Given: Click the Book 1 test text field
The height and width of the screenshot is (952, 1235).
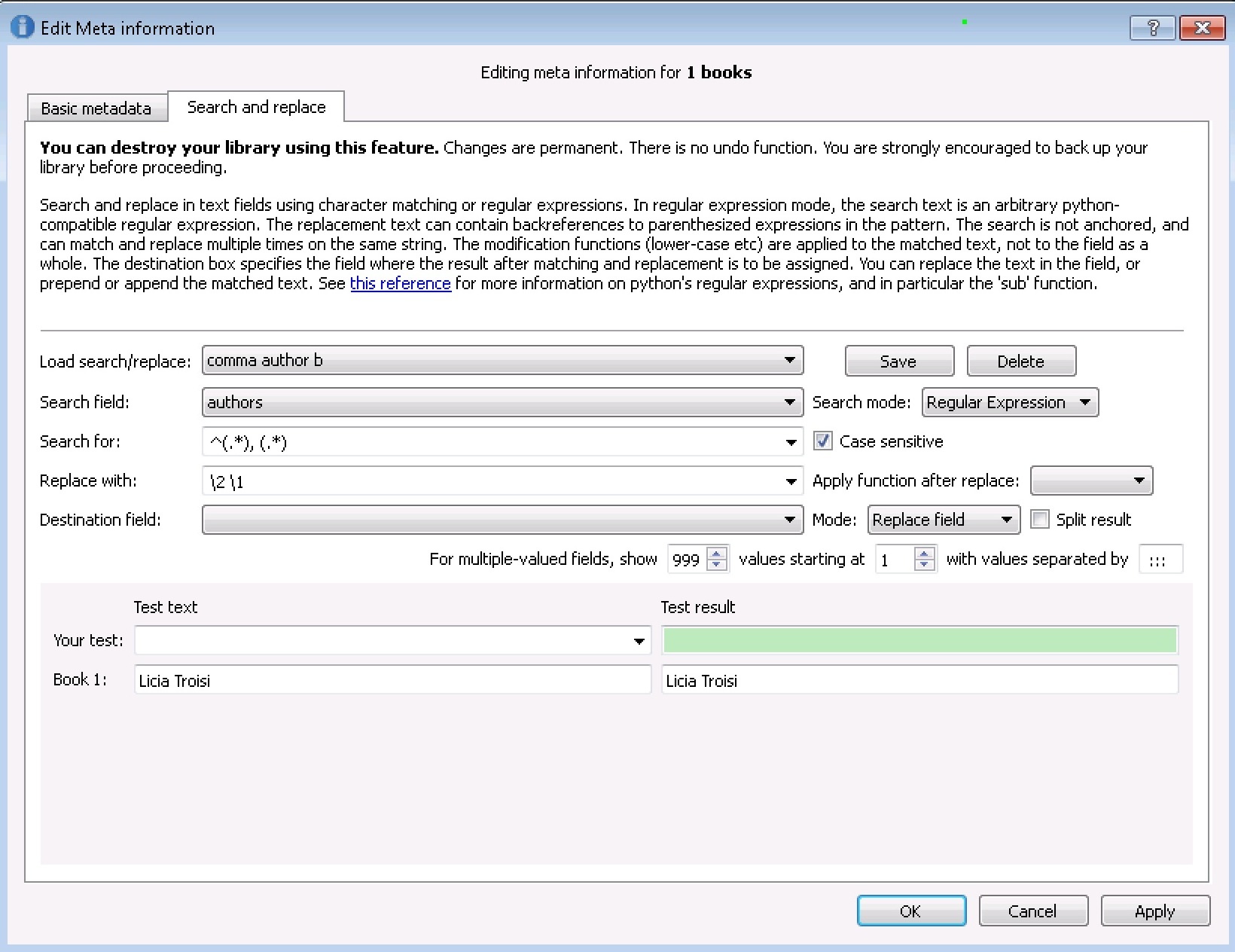Looking at the screenshot, I should (392, 680).
